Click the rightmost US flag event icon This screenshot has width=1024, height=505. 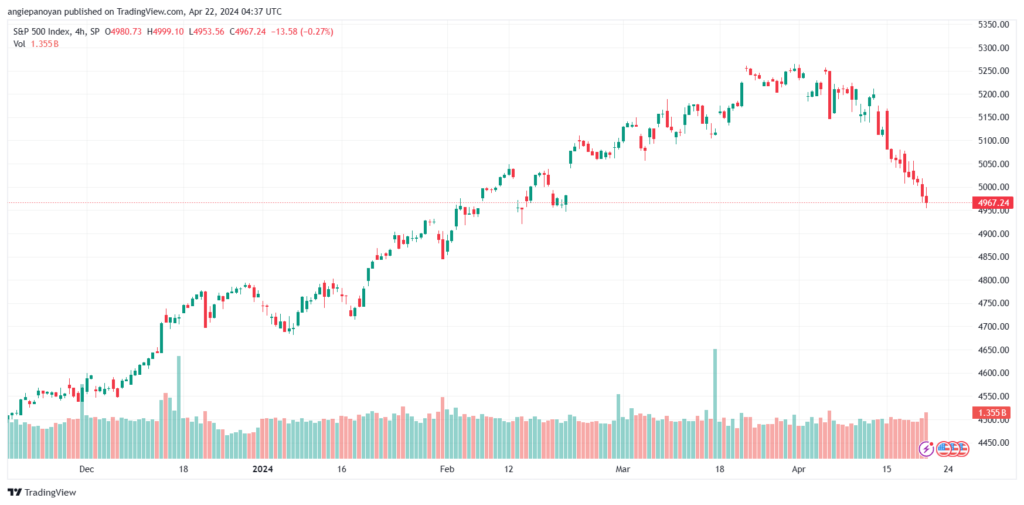tap(962, 449)
